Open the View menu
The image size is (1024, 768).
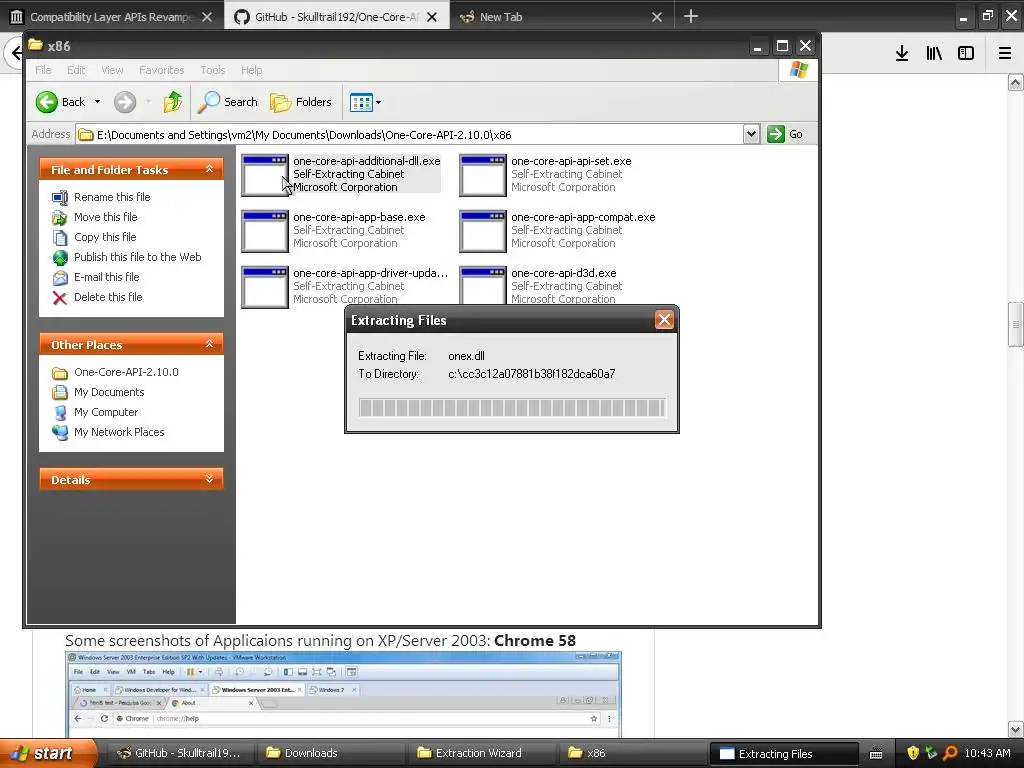[x=112, y=70]
